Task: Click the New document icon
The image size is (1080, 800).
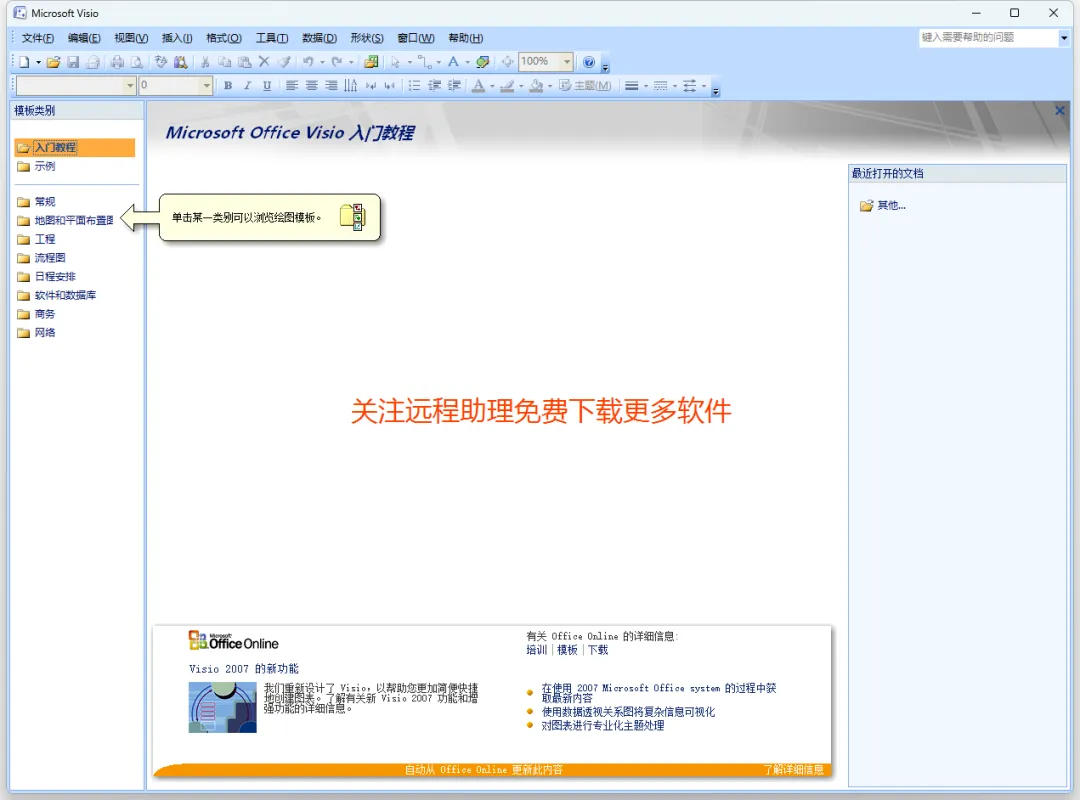Action: (x=24, y=62)
